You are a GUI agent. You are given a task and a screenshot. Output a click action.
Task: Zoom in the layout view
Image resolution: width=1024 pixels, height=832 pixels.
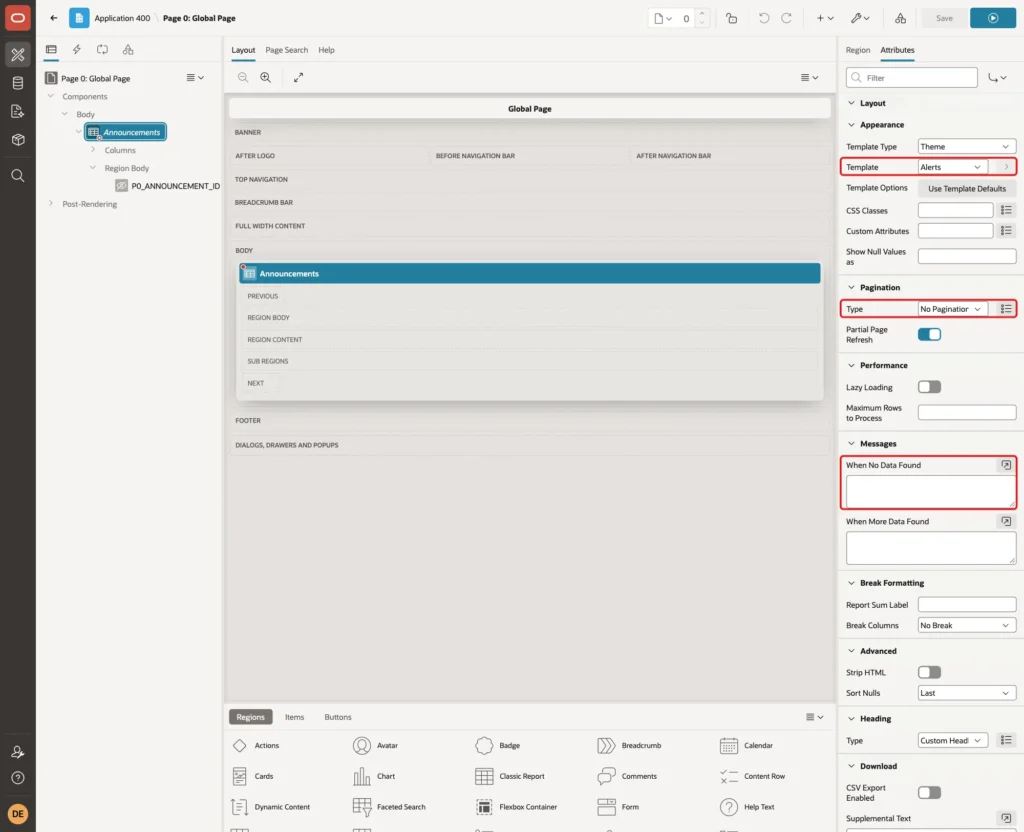[266, 77]
